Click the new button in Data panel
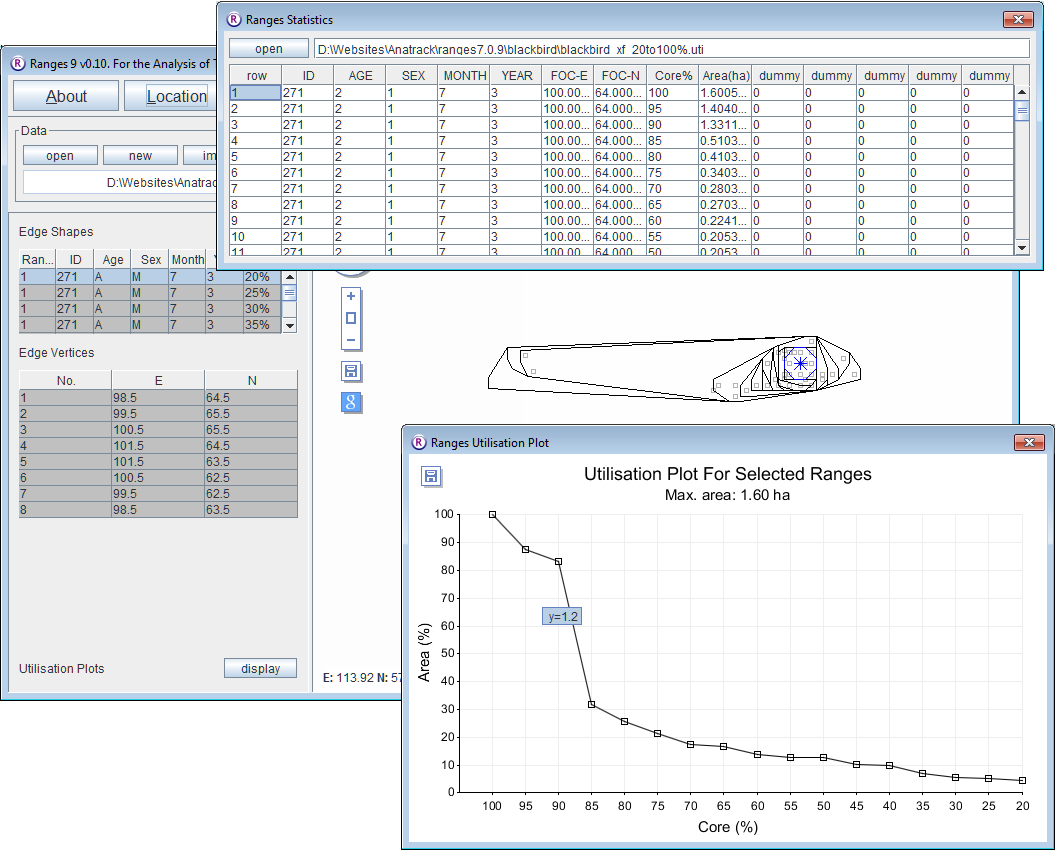1055x850 pixels. click(x=140, y=155)
